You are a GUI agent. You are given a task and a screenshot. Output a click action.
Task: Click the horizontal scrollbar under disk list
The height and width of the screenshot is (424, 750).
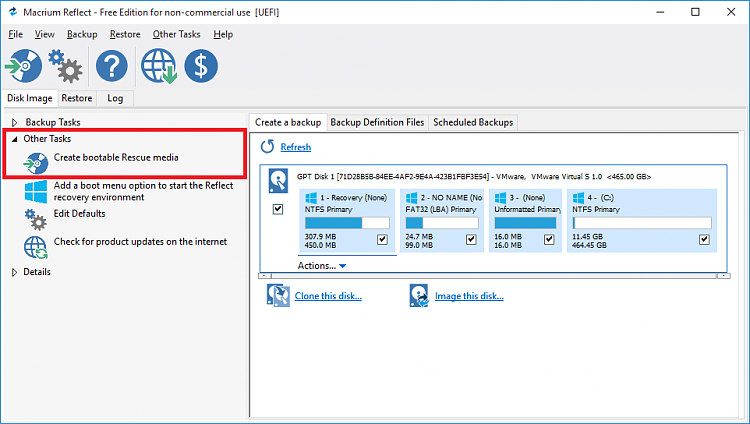click(494, 276)
